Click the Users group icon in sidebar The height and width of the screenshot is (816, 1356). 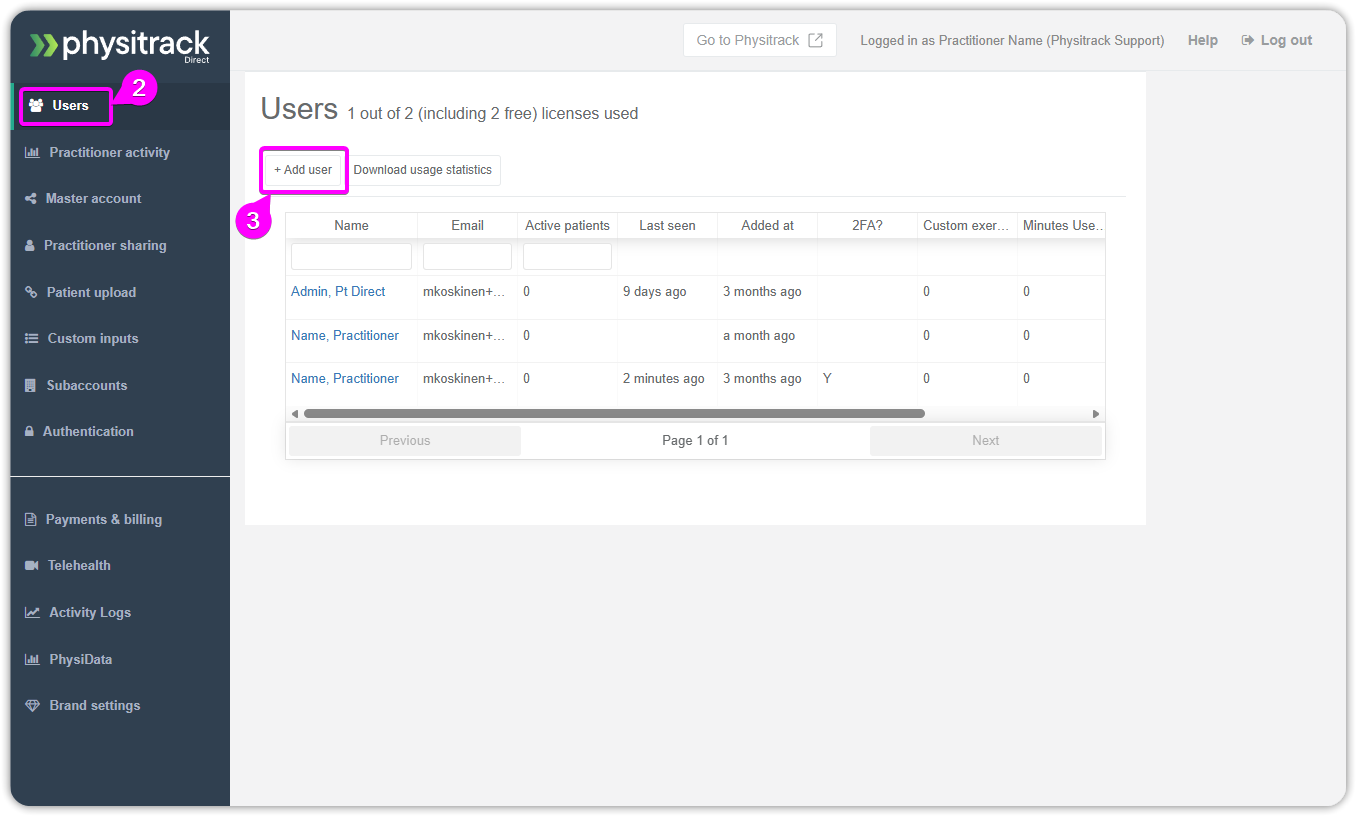click(36, 105)
